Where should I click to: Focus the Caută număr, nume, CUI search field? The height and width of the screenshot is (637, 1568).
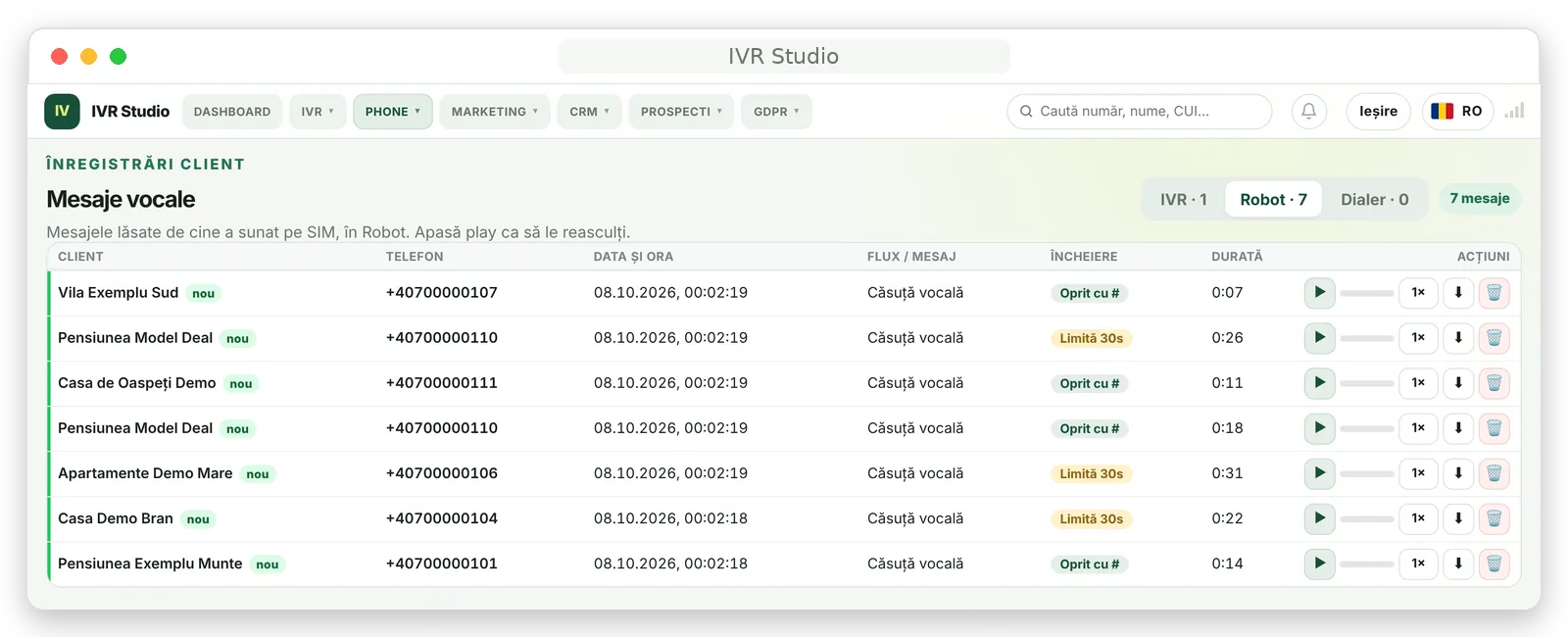pyautogui.click(x=1140, y=112)
